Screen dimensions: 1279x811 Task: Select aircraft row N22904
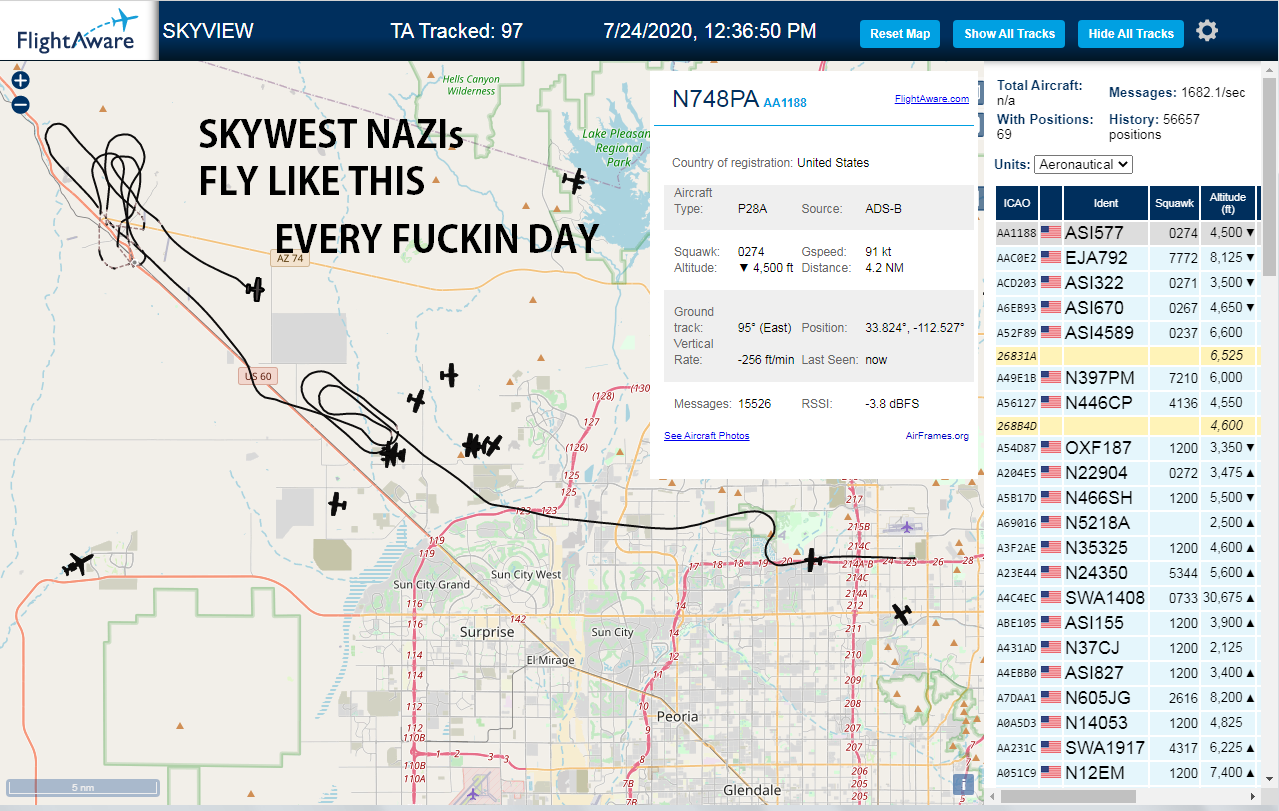1127,472
